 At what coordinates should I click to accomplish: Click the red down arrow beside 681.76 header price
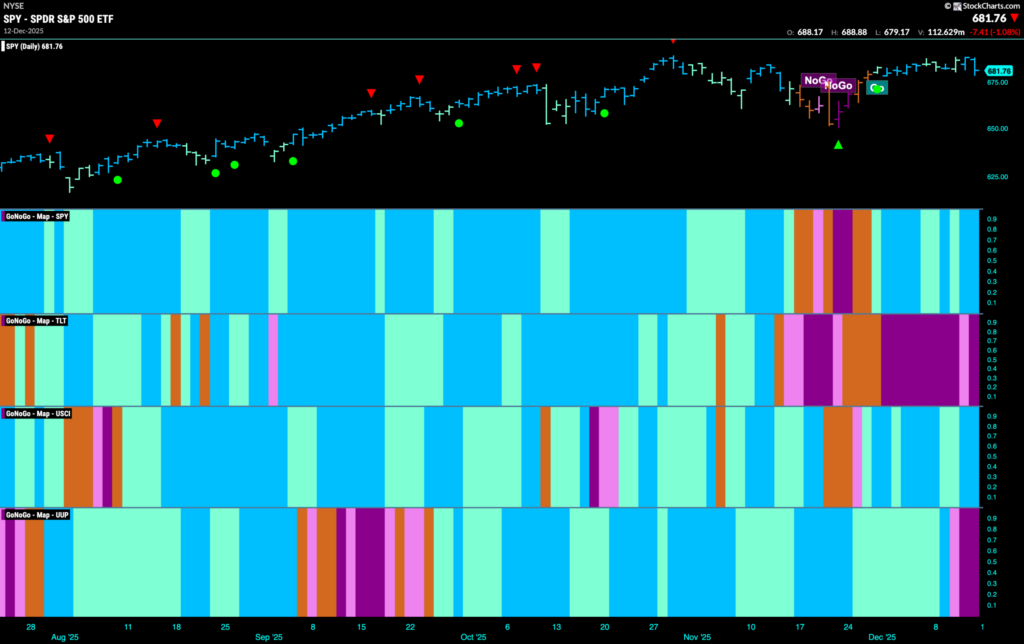click(1014, 18)
